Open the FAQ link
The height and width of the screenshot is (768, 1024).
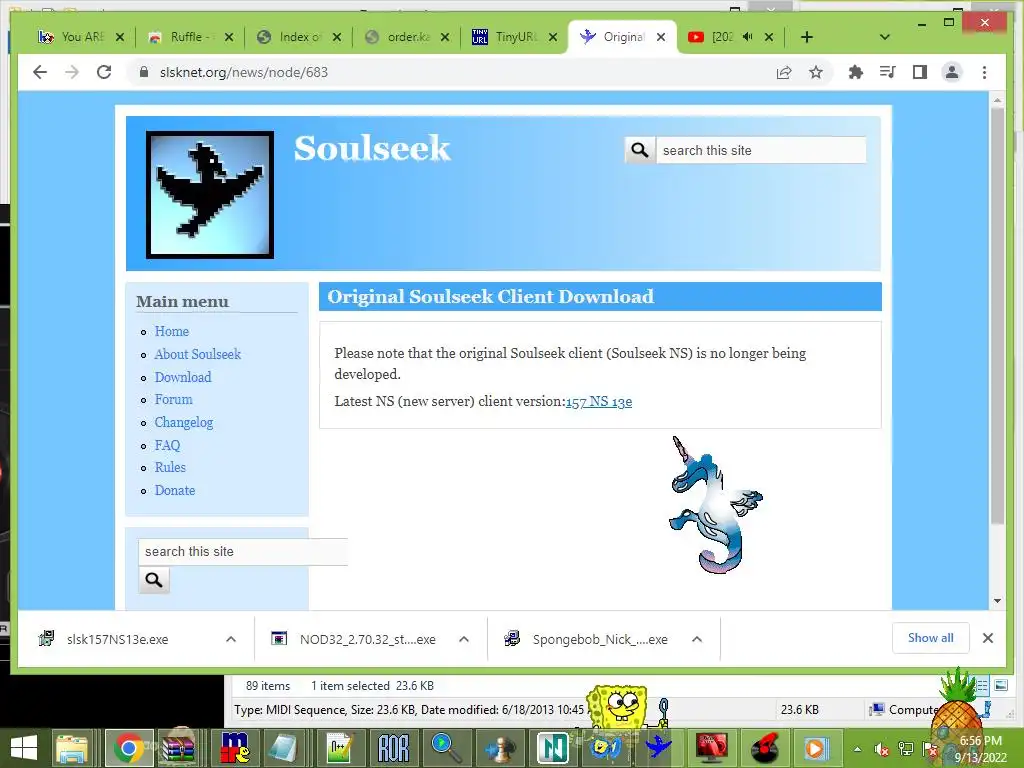tap(167, 445)
